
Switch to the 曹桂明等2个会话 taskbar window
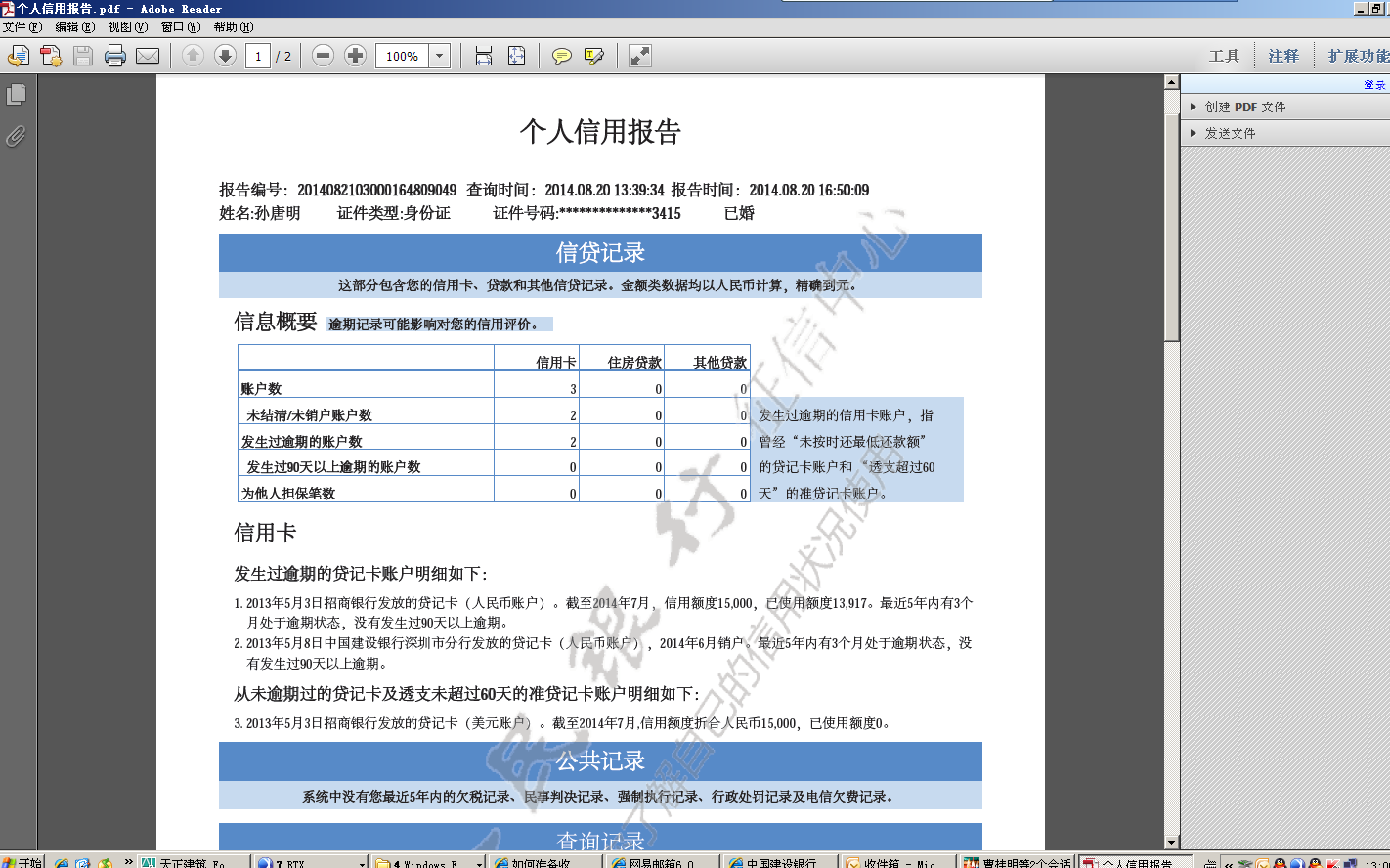(1017, 863)
